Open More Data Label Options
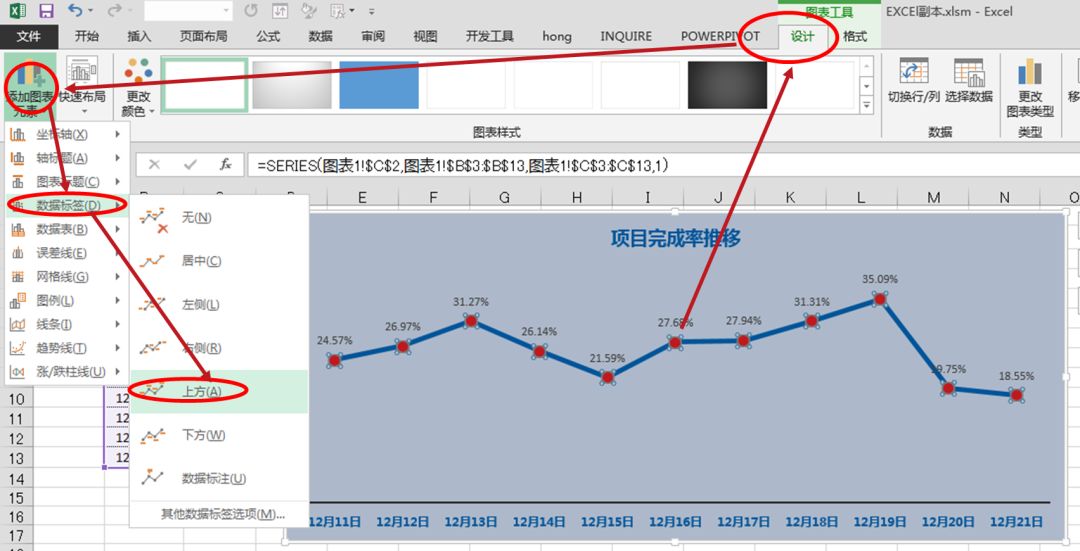This screenshot has width=1080, height=551. pos(222,514)
